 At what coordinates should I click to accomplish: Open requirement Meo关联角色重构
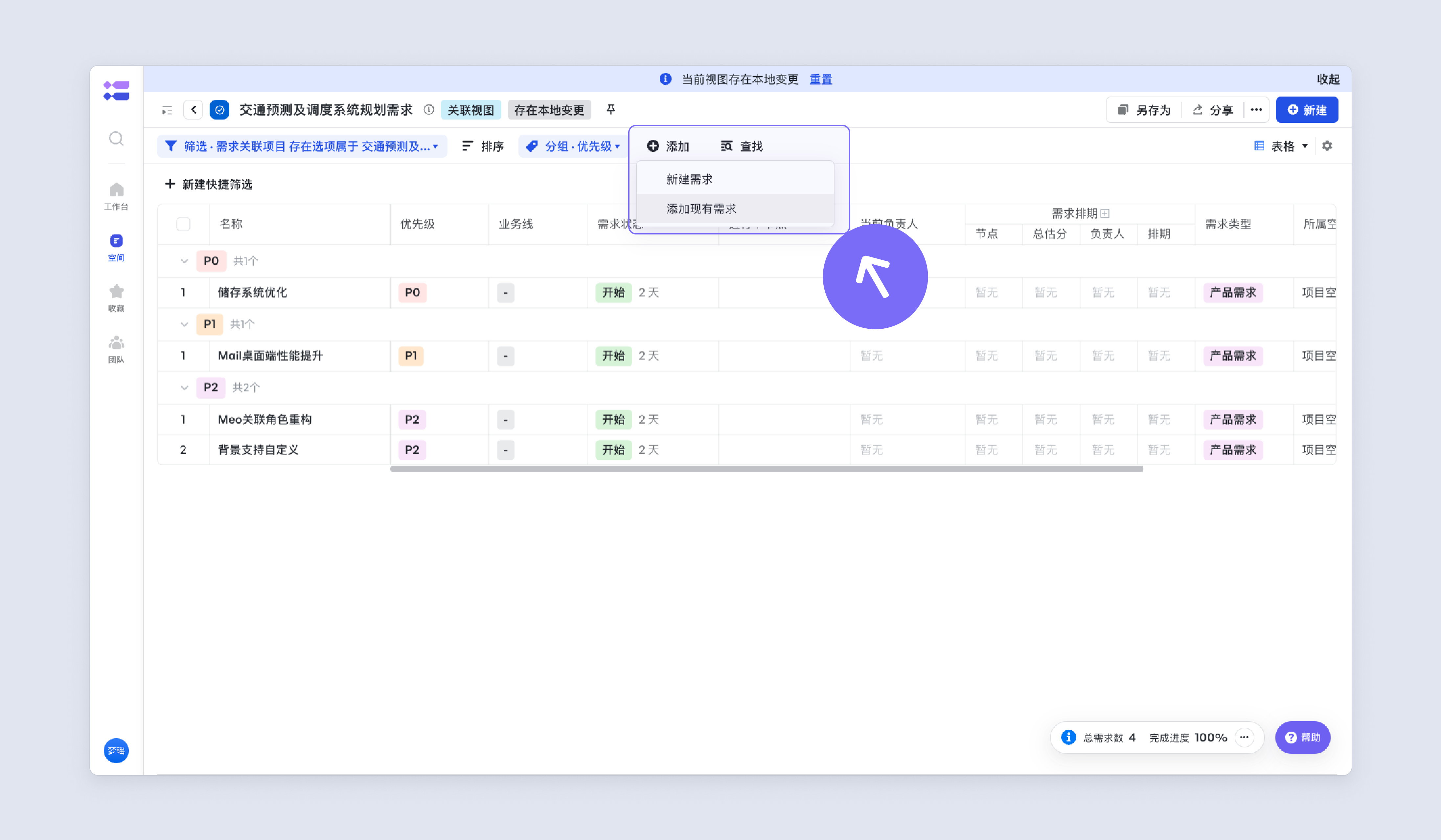(264, 419)
